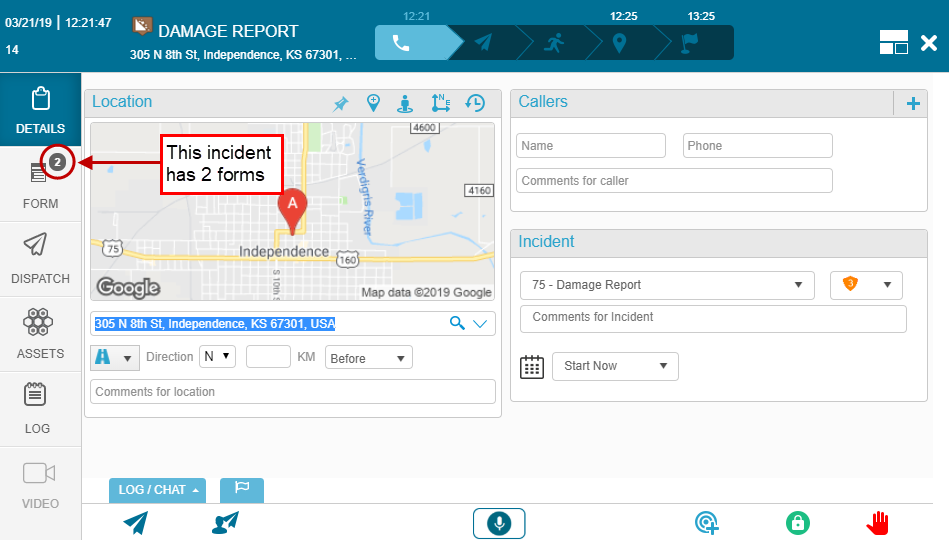Click the map-pin on-scene stage in timeline
Viewport: 949px width, 540px height.
tap(619, 42)
